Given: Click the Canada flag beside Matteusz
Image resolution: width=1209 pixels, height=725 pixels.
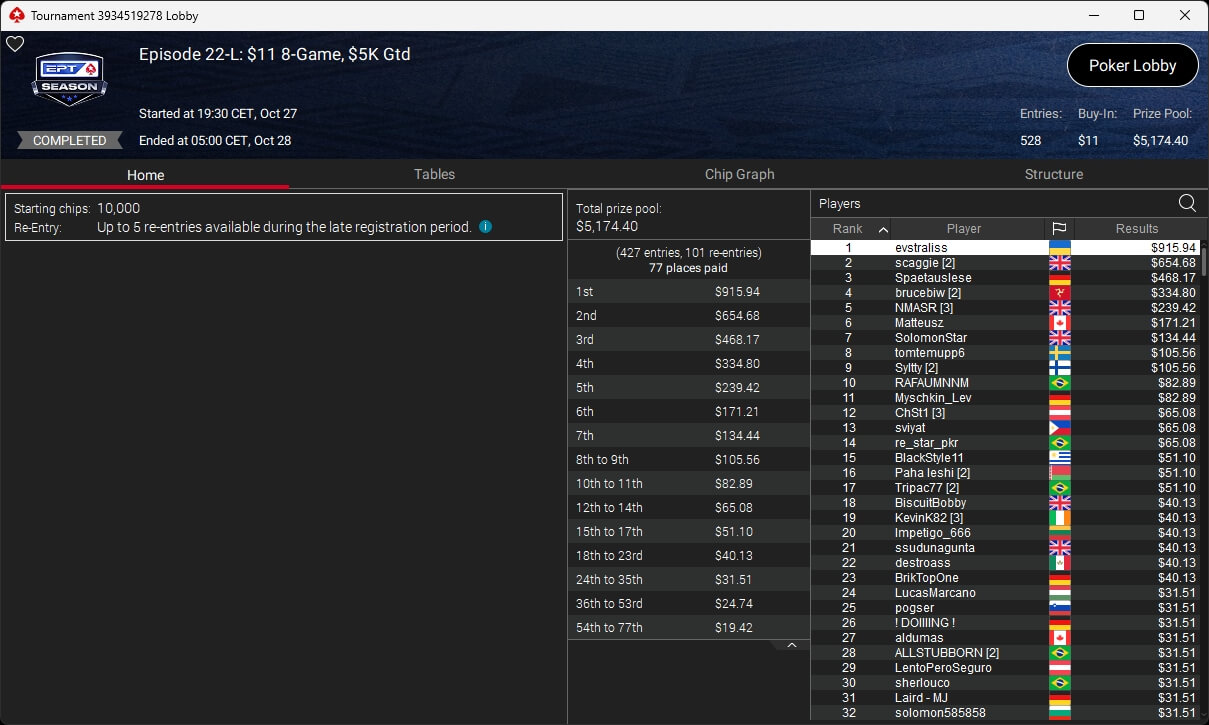Looking at the screenshot, I should pos(1059,323).
